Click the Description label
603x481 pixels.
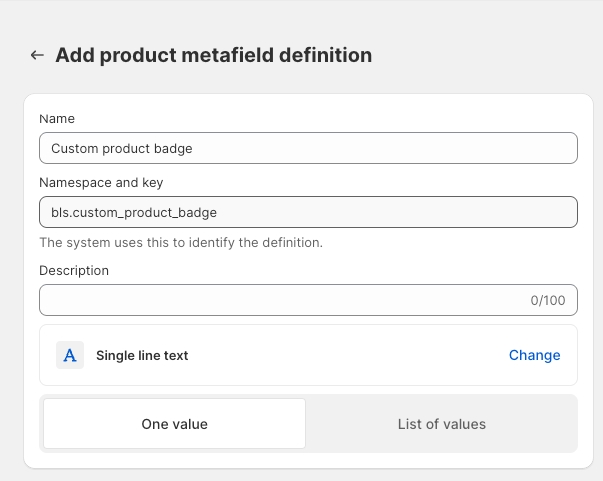coord(74,270)
